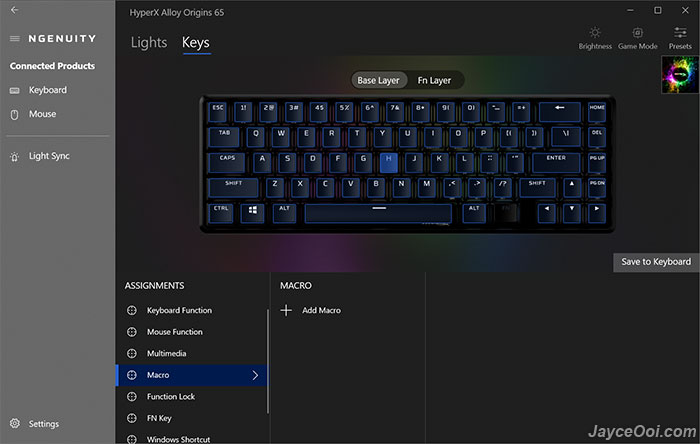Viewport: 700px width, 444px height.
Task: Open Multimedia assignment option
Action: coord(167,353)
